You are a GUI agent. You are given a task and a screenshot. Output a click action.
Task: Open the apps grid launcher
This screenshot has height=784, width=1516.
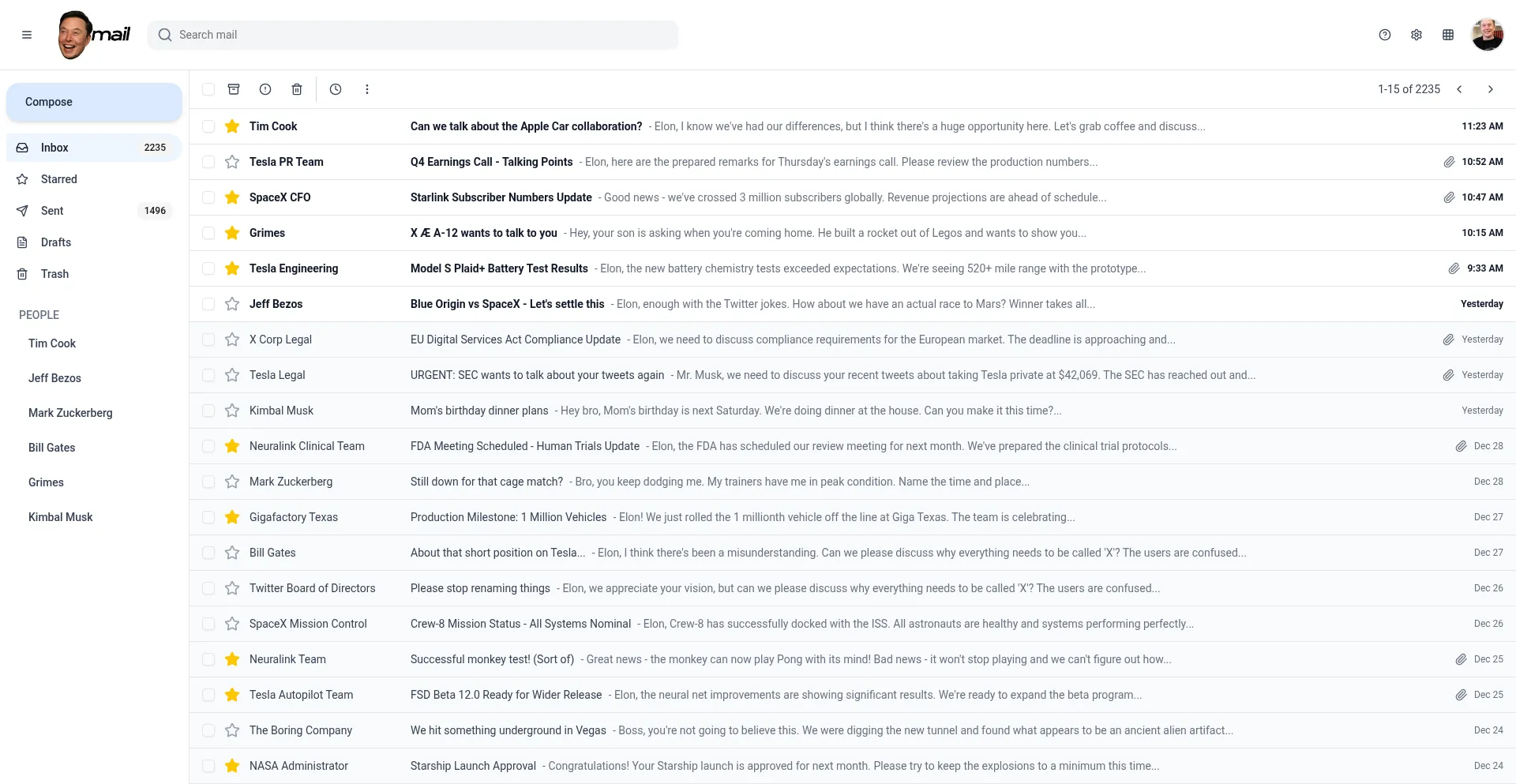1448,35
